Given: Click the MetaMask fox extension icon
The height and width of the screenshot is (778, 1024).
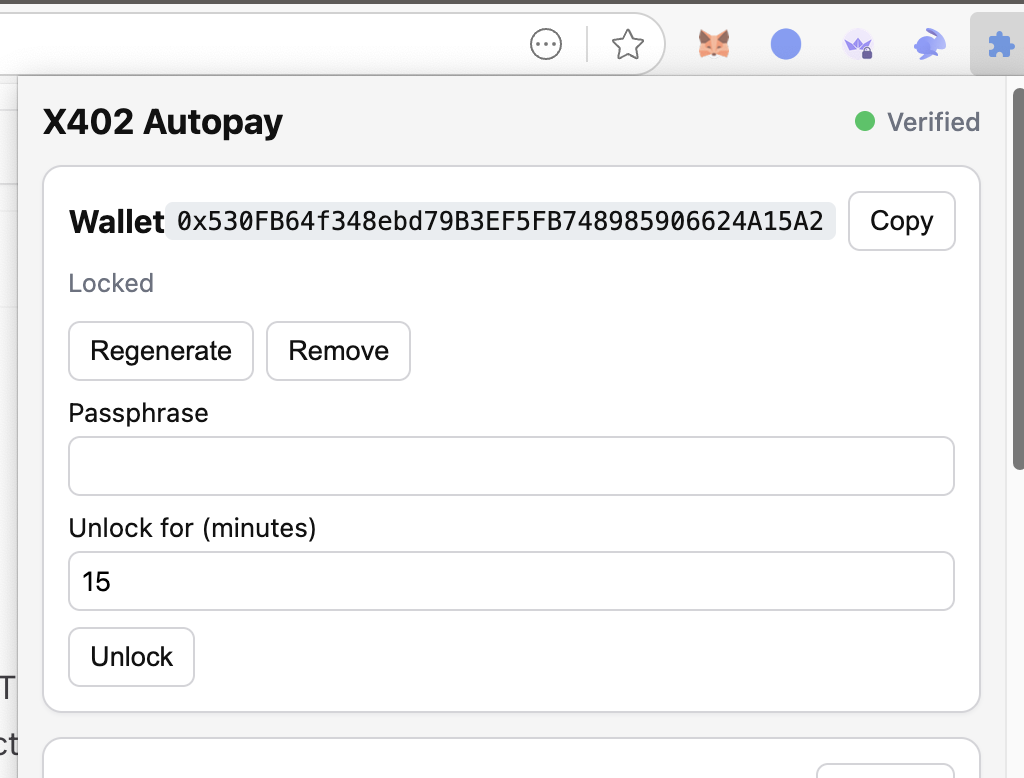Looking at the screenshot, I should click(x=713, y=44).
